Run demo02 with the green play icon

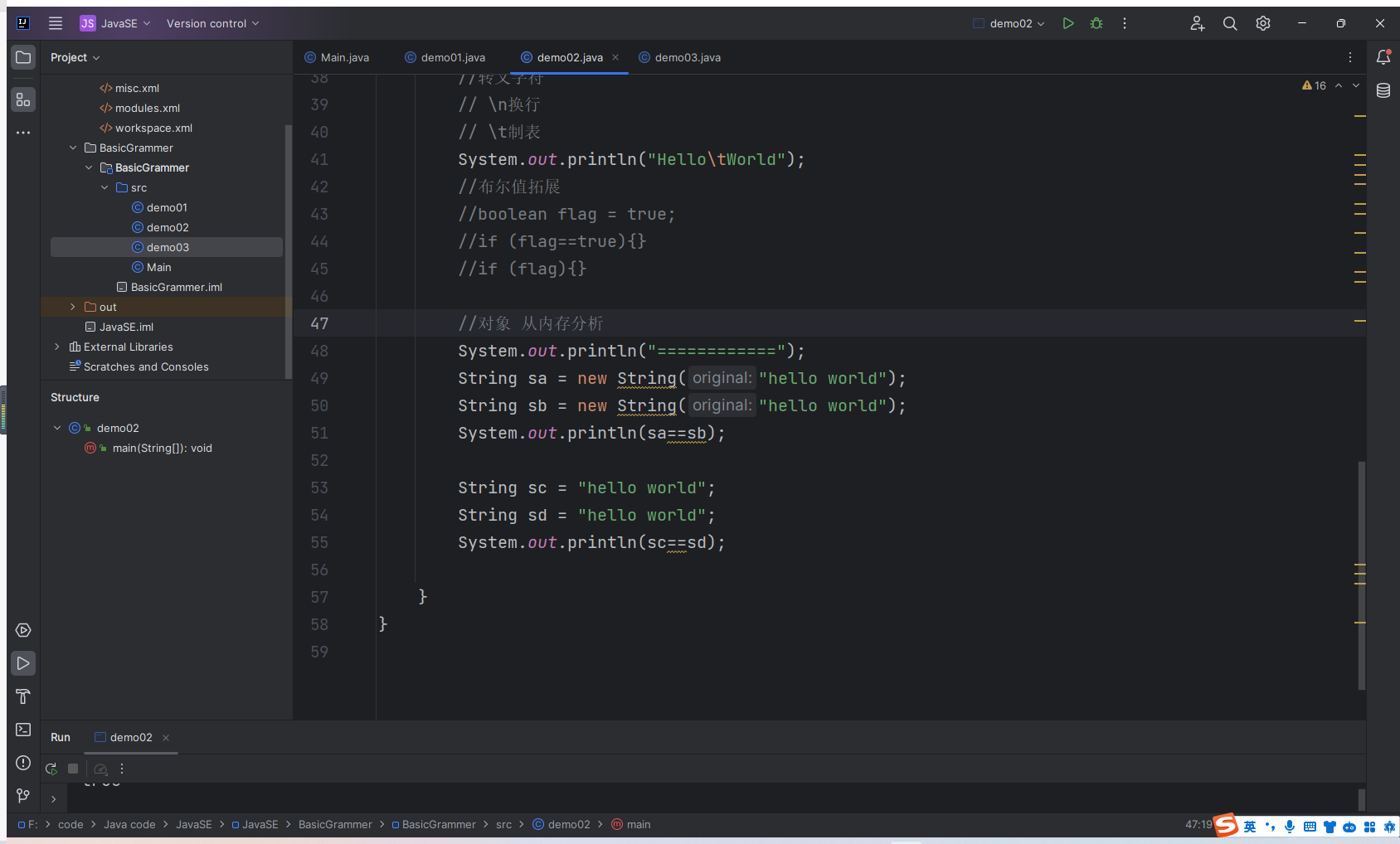click(1068, 23)
